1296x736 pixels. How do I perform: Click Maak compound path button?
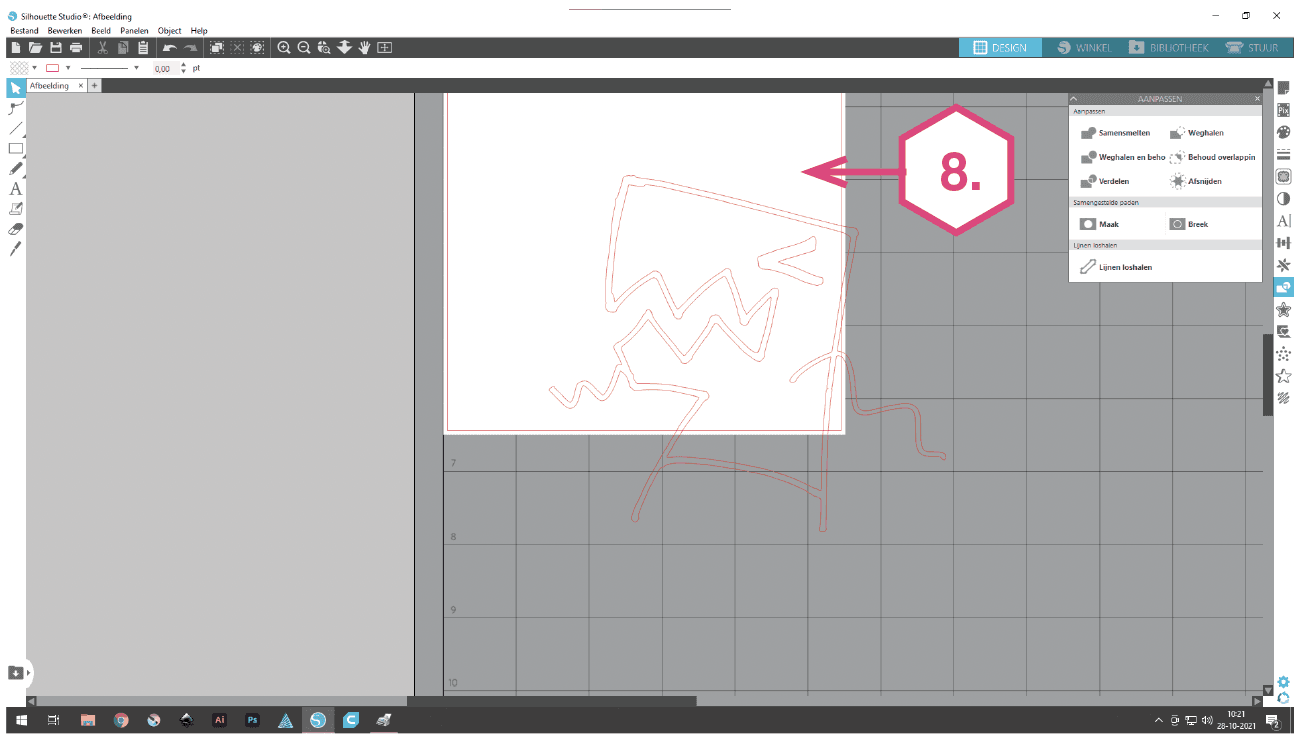(x=1100, y=224)
